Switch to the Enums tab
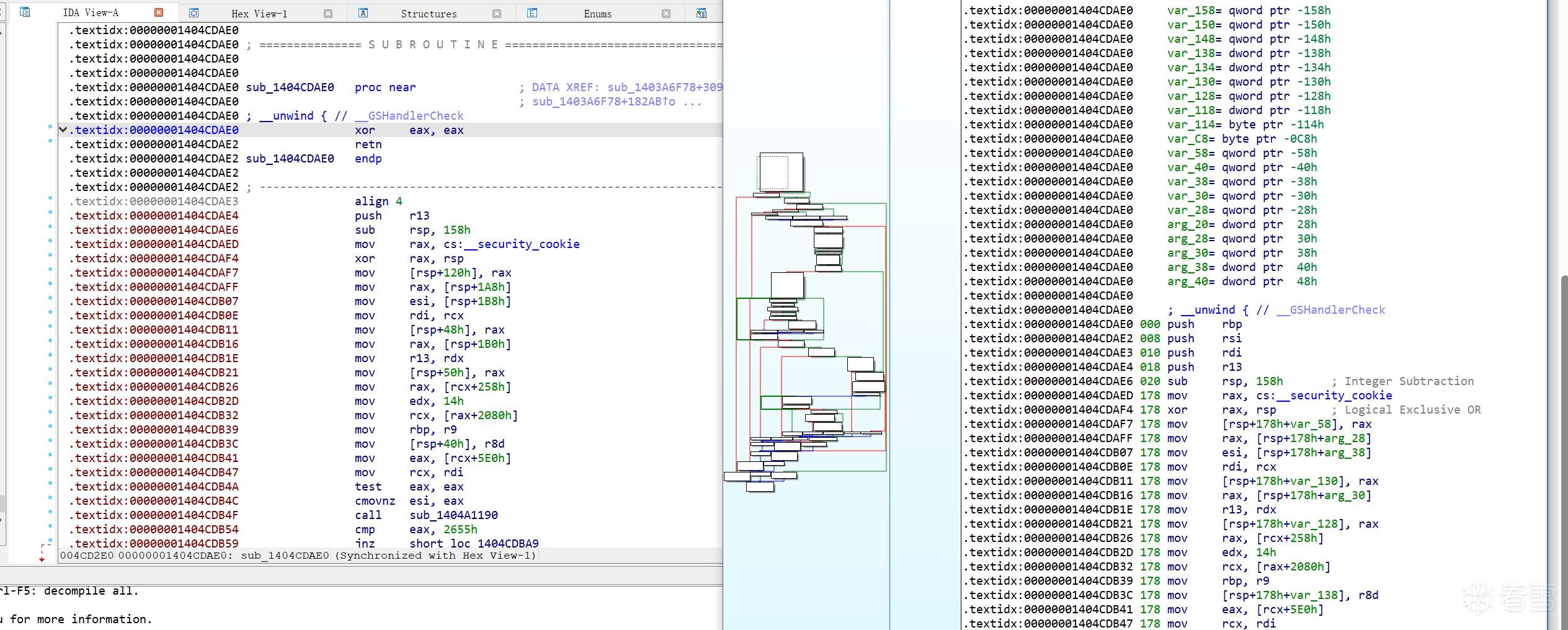This screenshot has height=630, width=1568. (598, 14)
